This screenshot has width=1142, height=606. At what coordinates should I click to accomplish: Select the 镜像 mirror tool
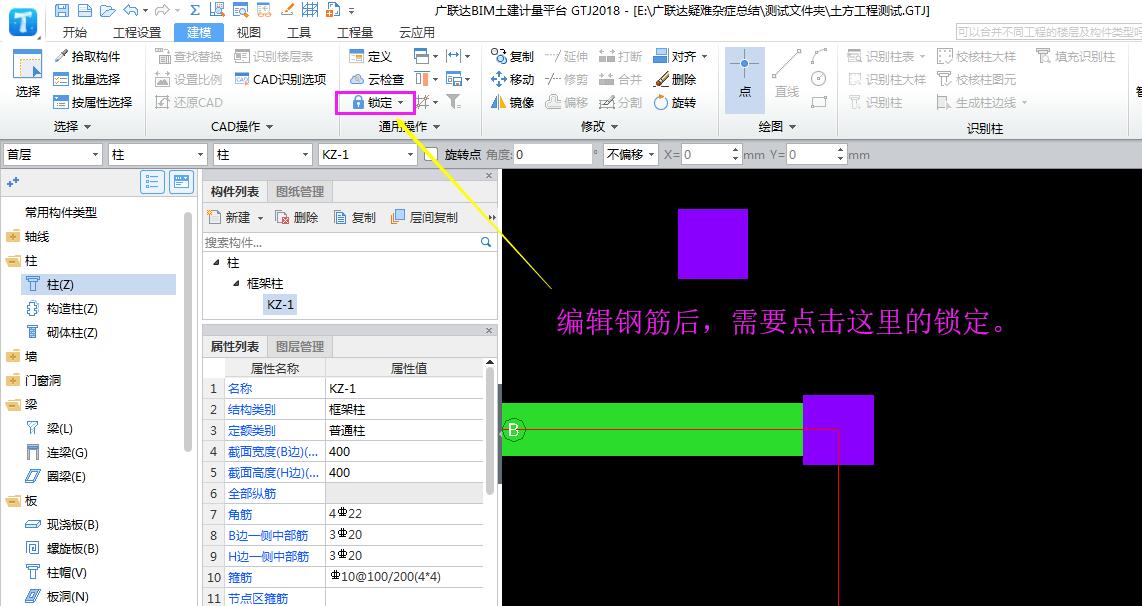point(513,103)
